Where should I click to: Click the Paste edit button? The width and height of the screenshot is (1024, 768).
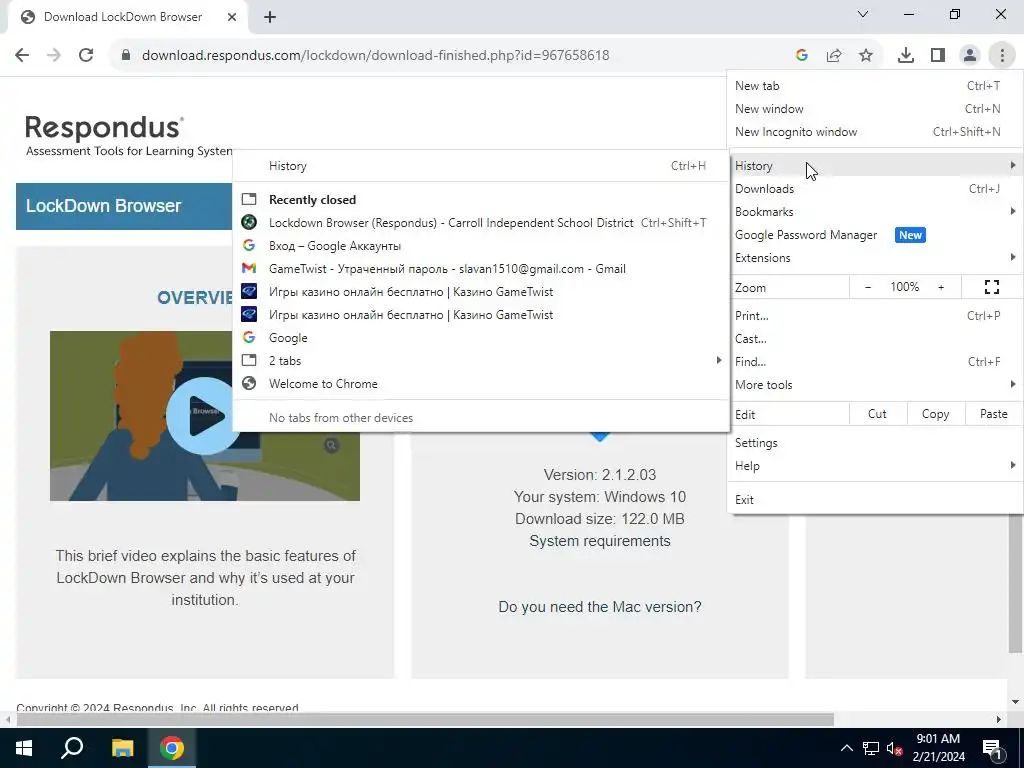pyautogui.click(x=993, y=414)
